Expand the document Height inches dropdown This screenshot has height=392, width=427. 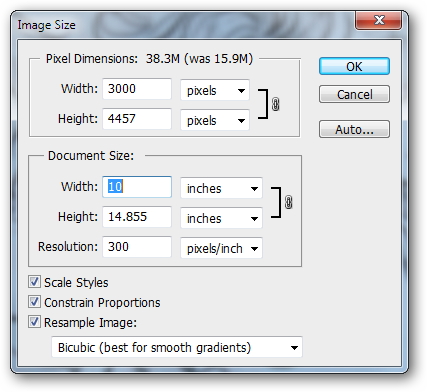[x=222, y=218]
